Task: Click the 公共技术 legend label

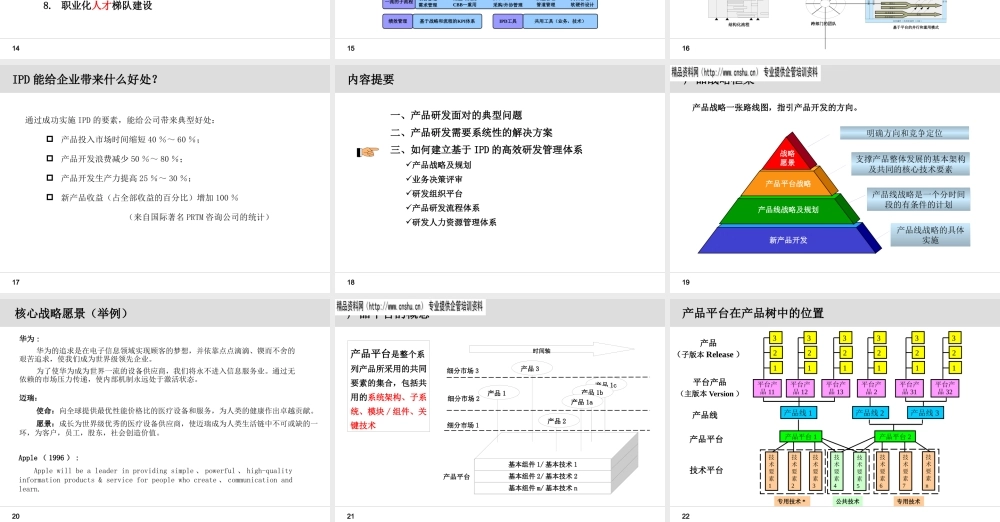Action: [x=848, y=502]
